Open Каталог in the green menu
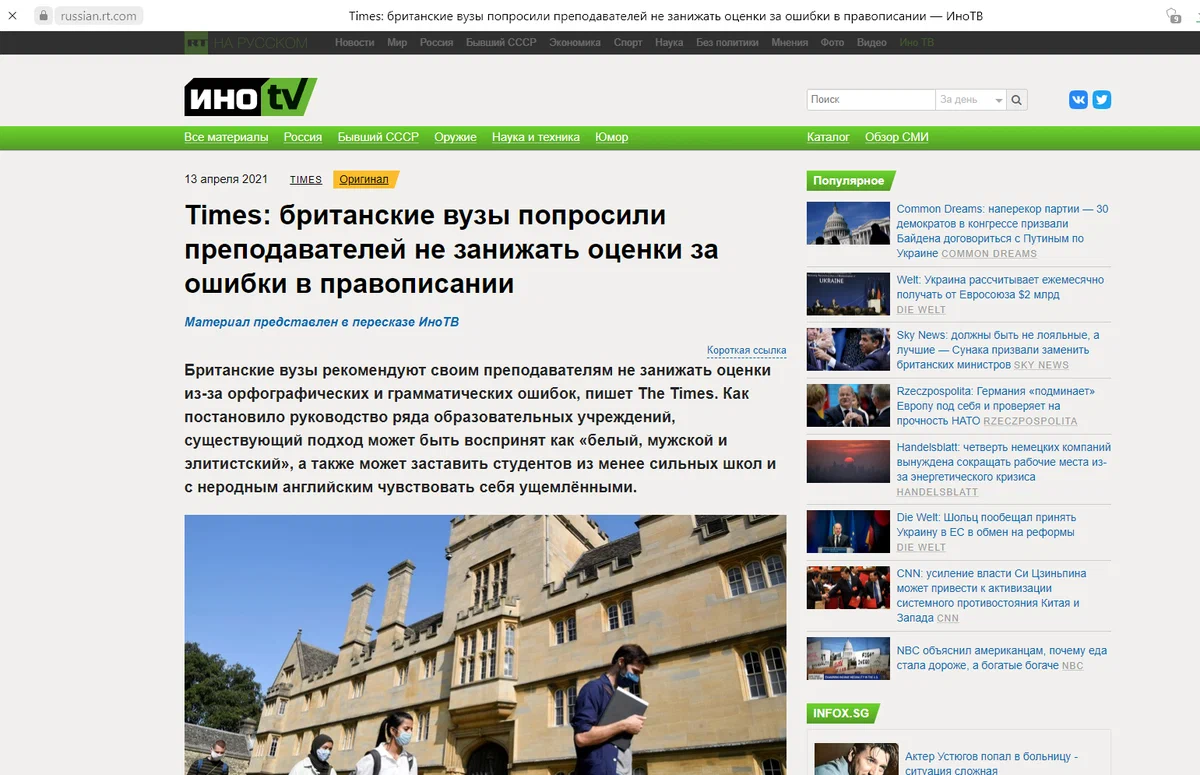This screenshot has height=775, width=1200. point(828,137)
